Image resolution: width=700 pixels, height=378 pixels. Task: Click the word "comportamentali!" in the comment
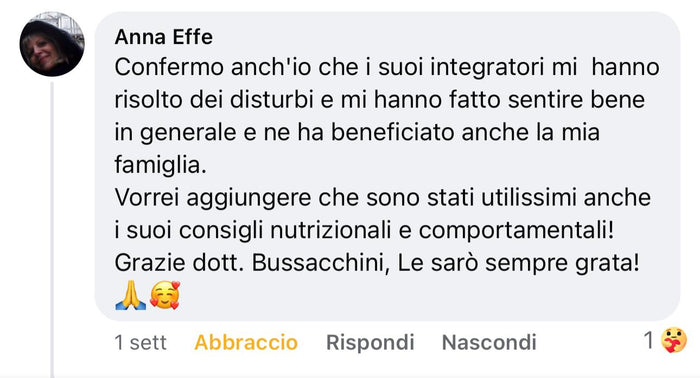[x=517, y=231]
